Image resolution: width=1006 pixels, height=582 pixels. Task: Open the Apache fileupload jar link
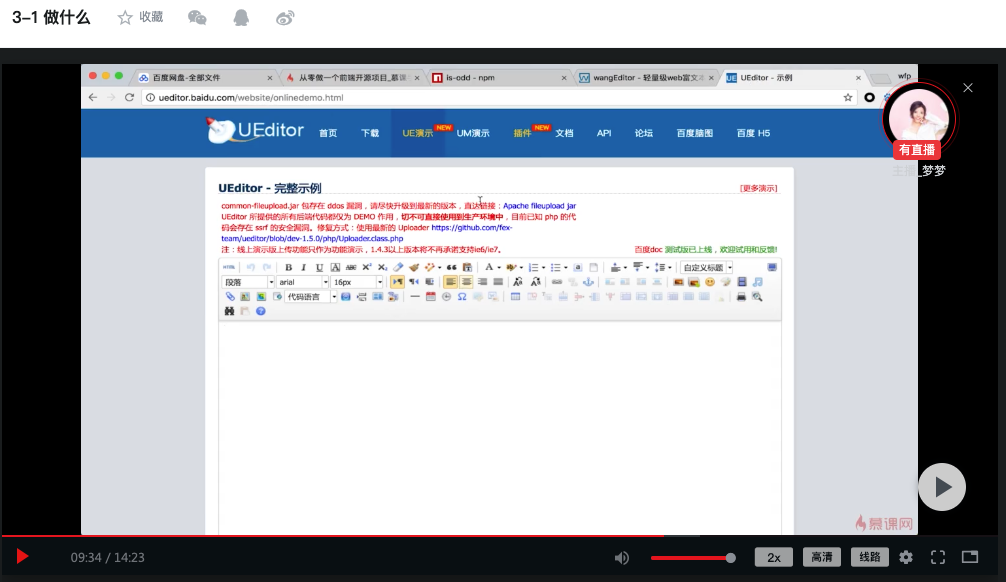[540, 206]
